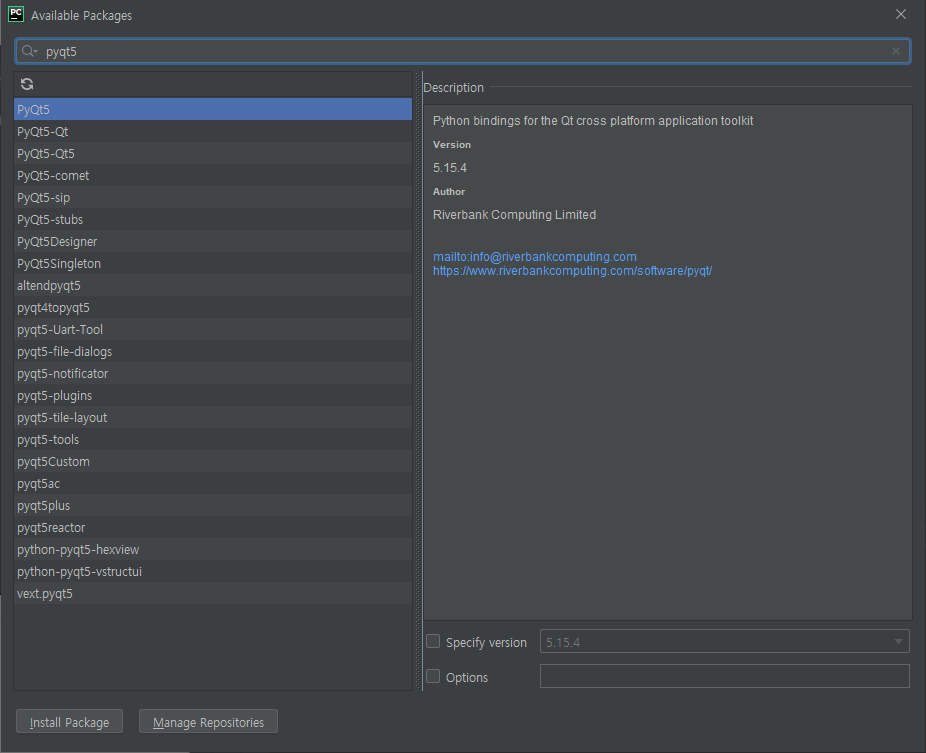
Task: Select the PyQt5 package
Action: [213, 109]
